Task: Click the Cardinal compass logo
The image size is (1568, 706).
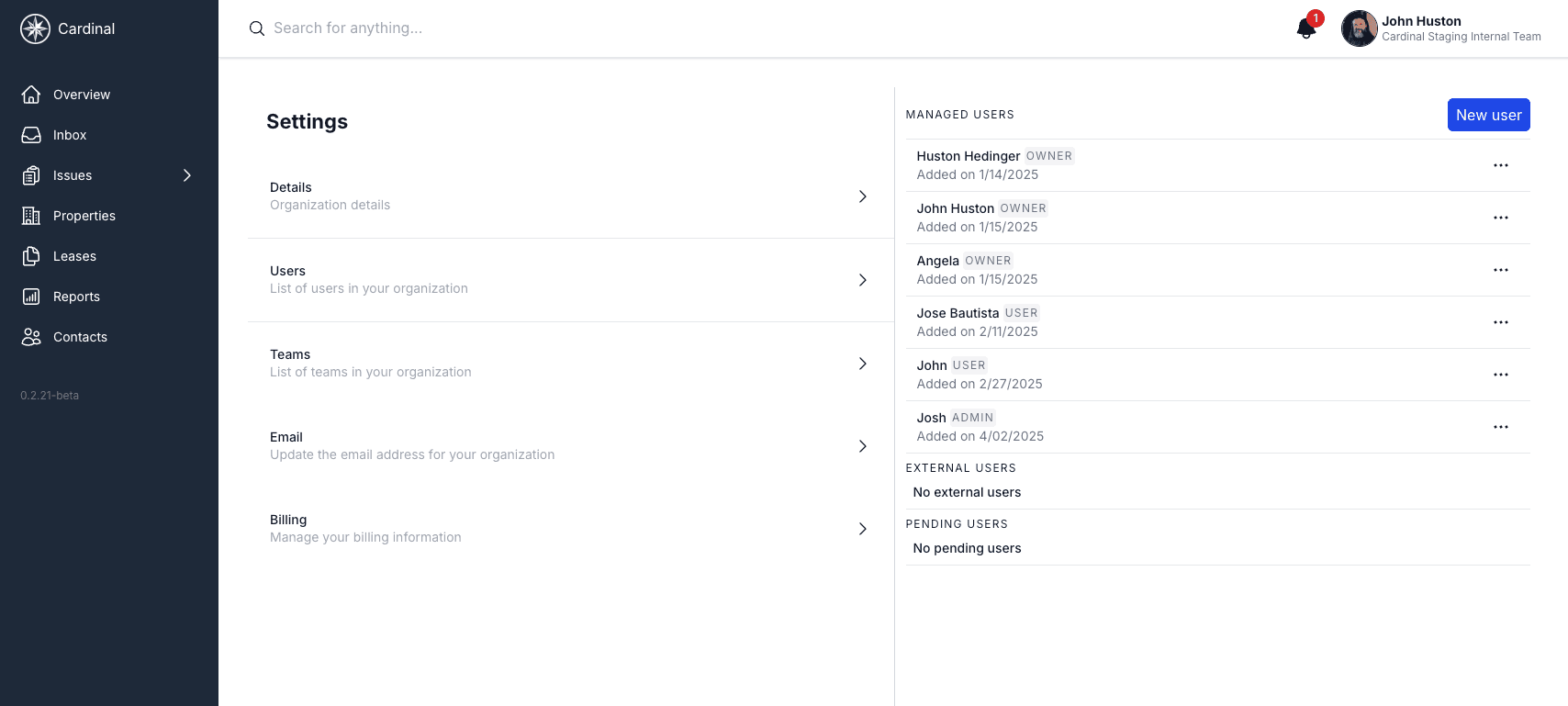Action: 34,28
